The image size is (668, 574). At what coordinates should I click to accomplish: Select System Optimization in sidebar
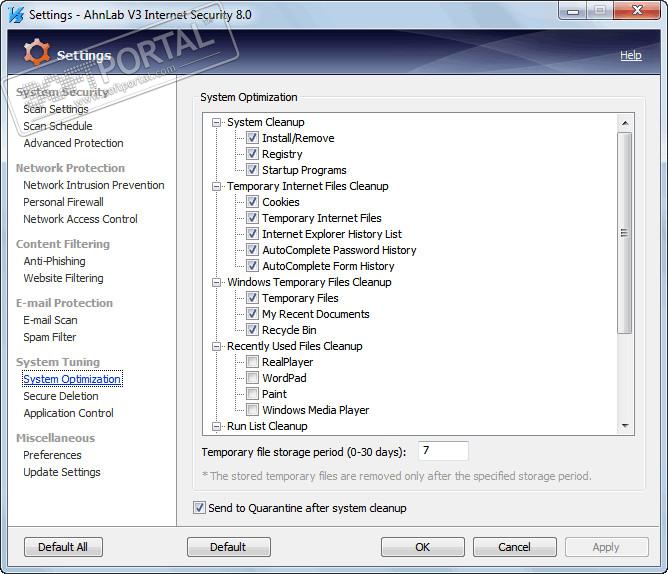72,379
